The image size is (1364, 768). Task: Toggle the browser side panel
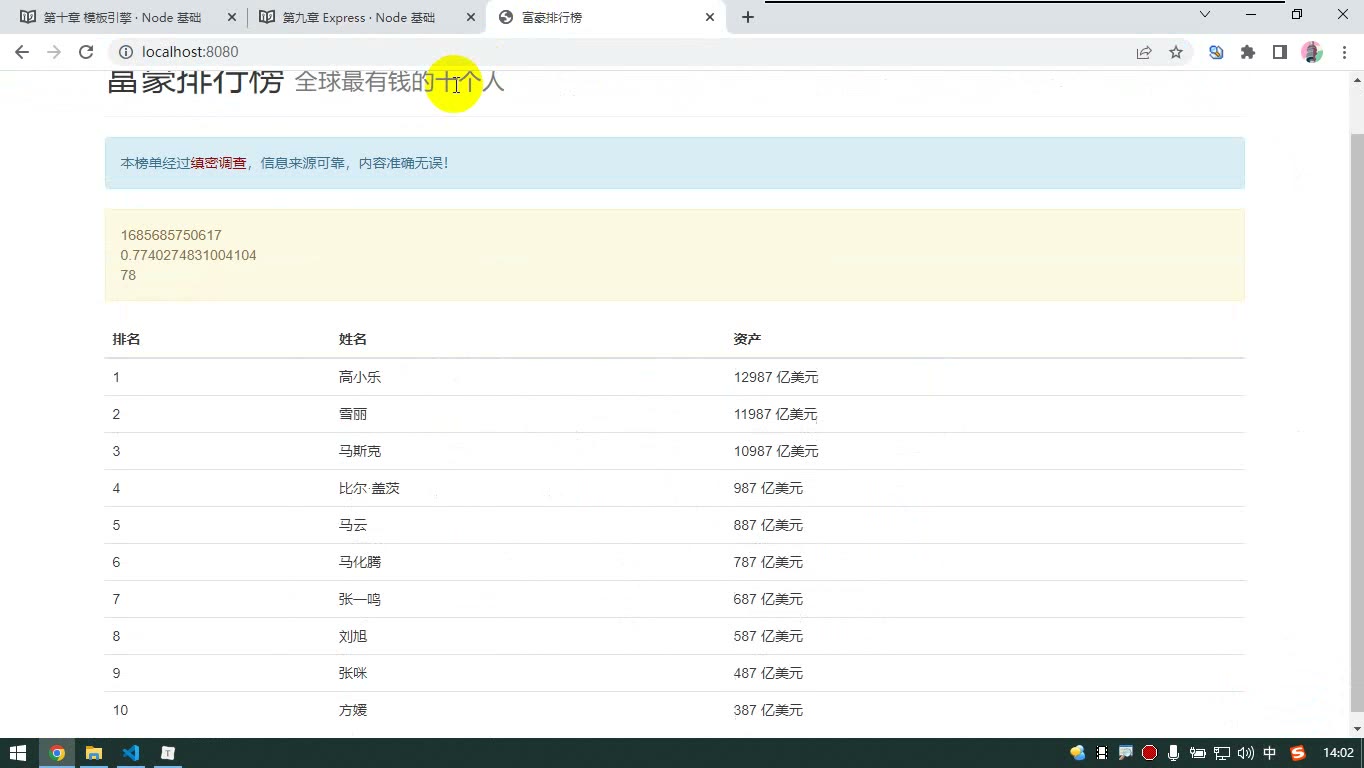coord(1280,52)
